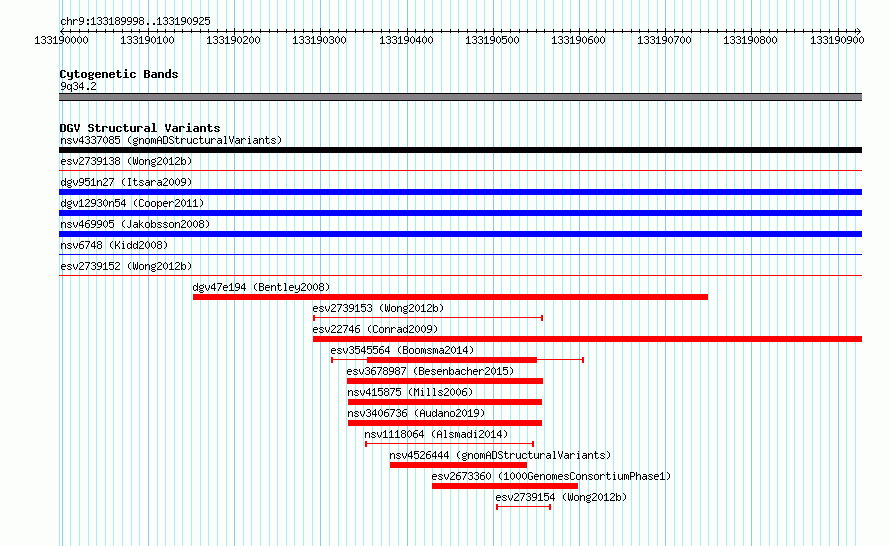Click the red bar under esv3678987
Screen dimensions: 890x546
pyautogui.click(x=445, y=381)
